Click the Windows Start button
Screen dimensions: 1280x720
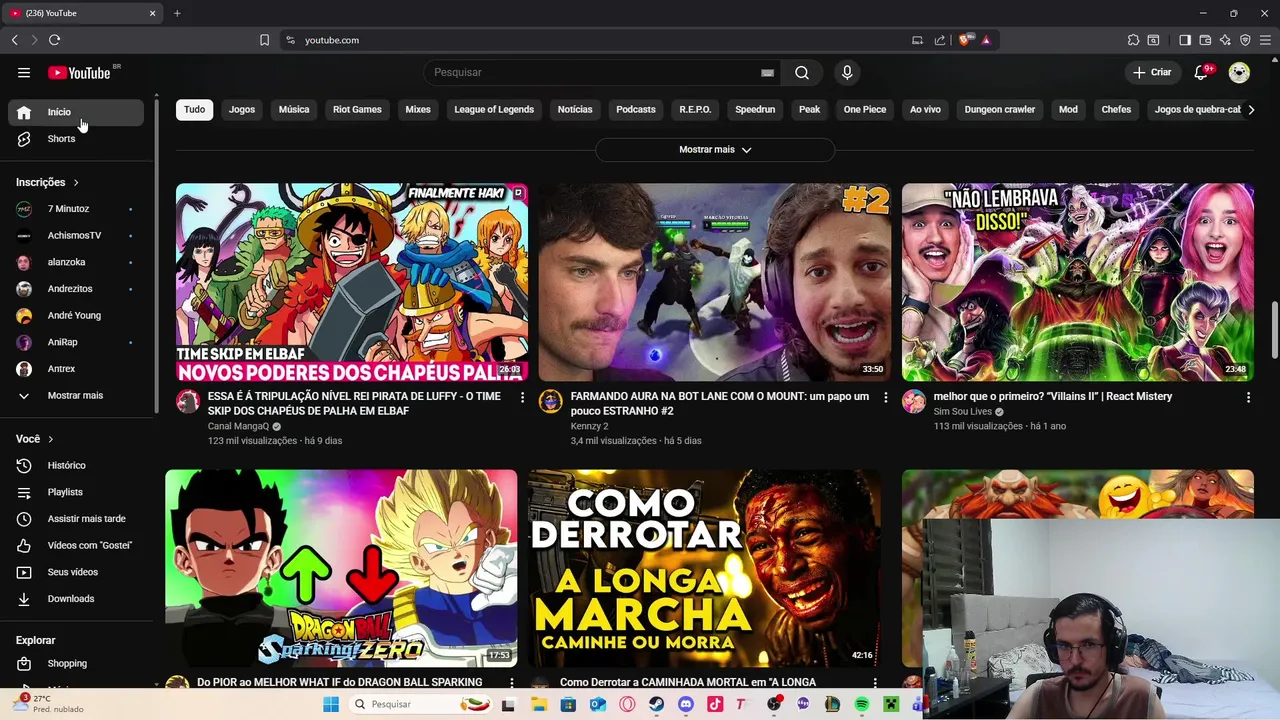[x=331, y=704]
